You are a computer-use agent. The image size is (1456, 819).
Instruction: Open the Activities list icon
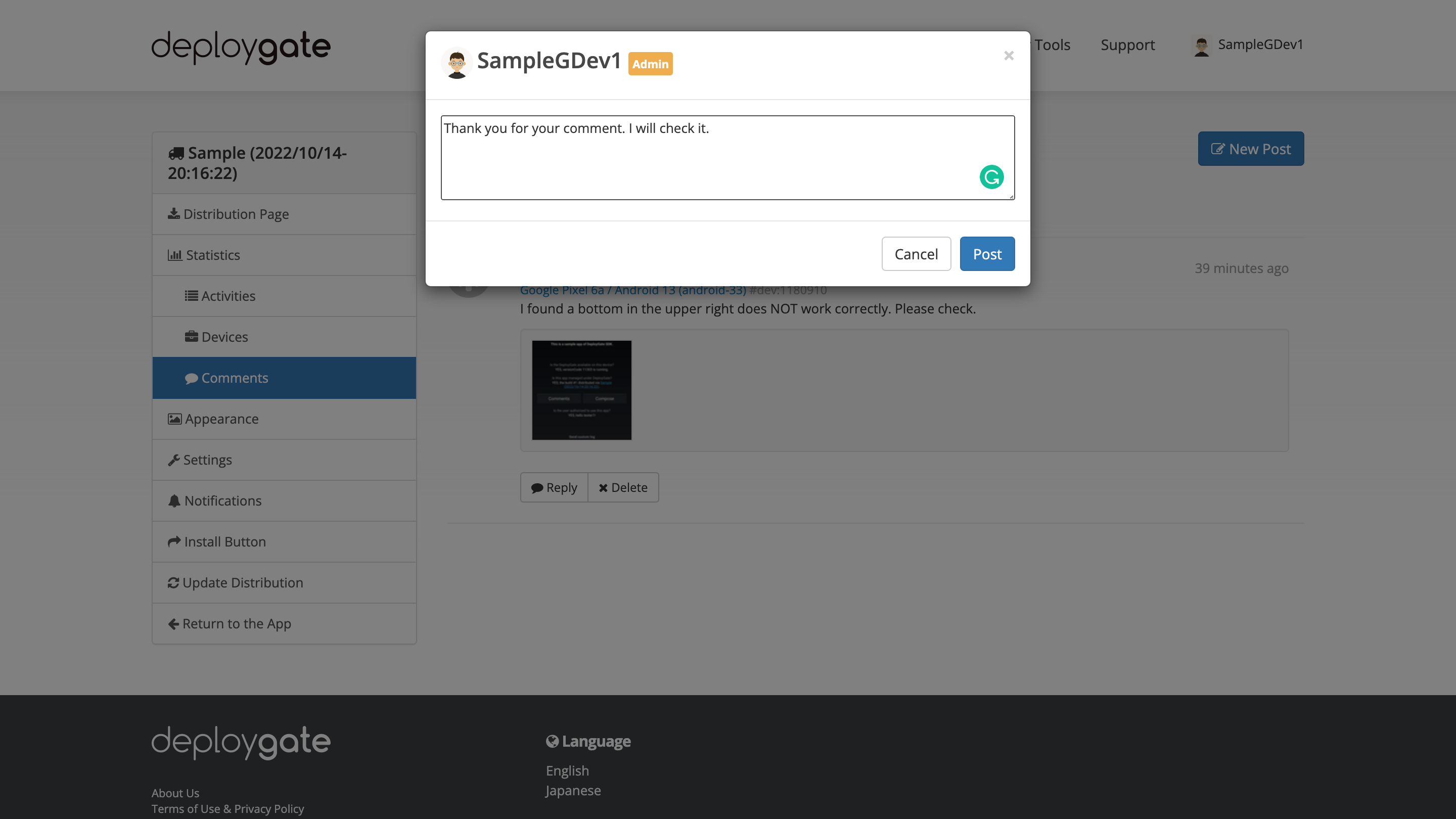tap(192, 296)
